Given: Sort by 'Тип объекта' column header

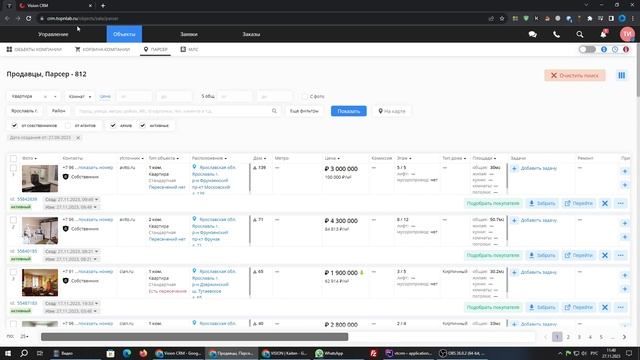Looking at the screenshot, I should (164, 158).
